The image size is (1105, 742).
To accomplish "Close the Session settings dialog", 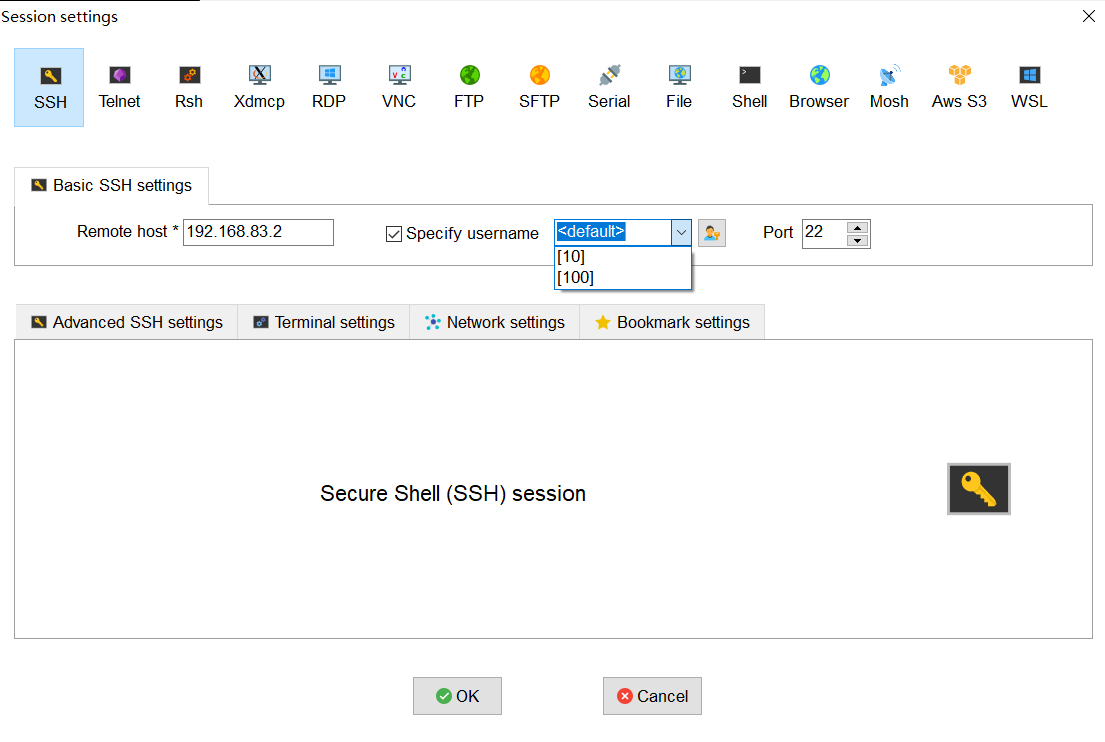I will coord(1089,16).
